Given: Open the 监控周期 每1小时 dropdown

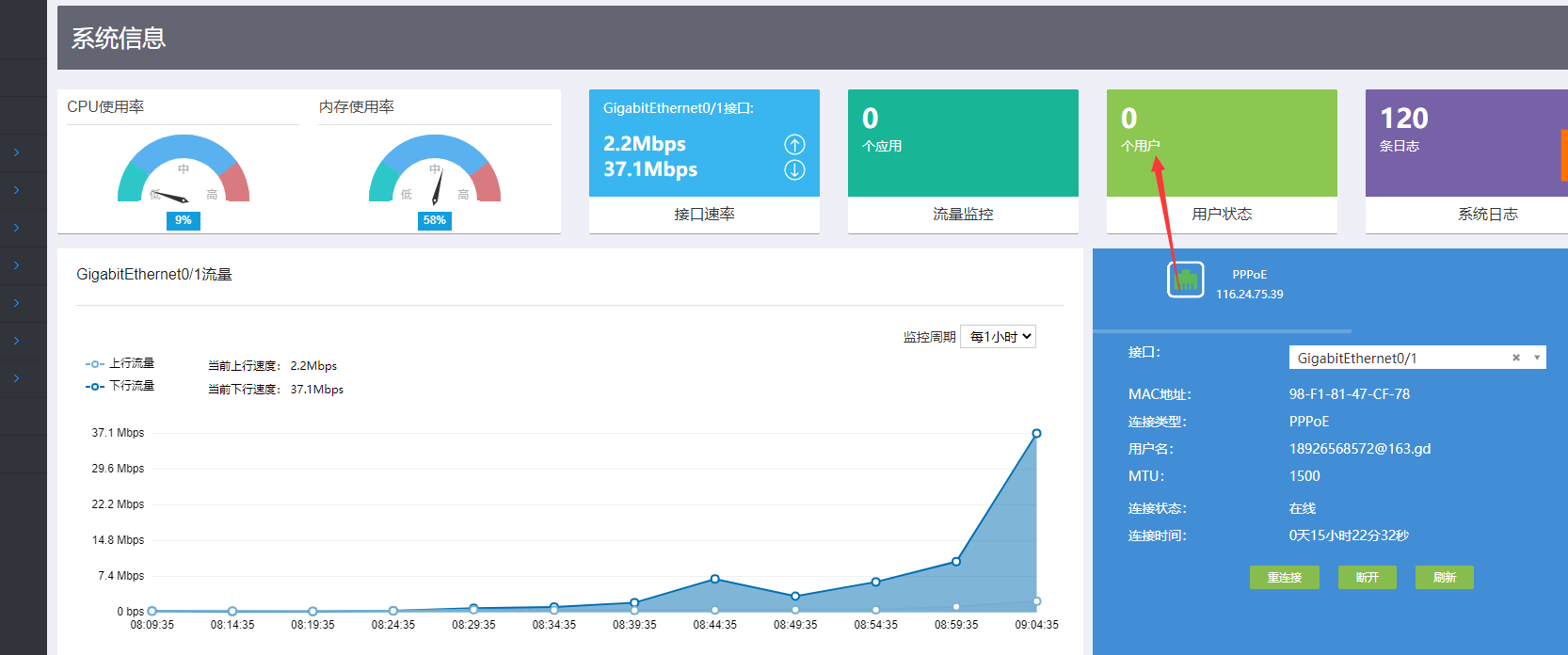Looking at the screenshot, I should (998, 337).
